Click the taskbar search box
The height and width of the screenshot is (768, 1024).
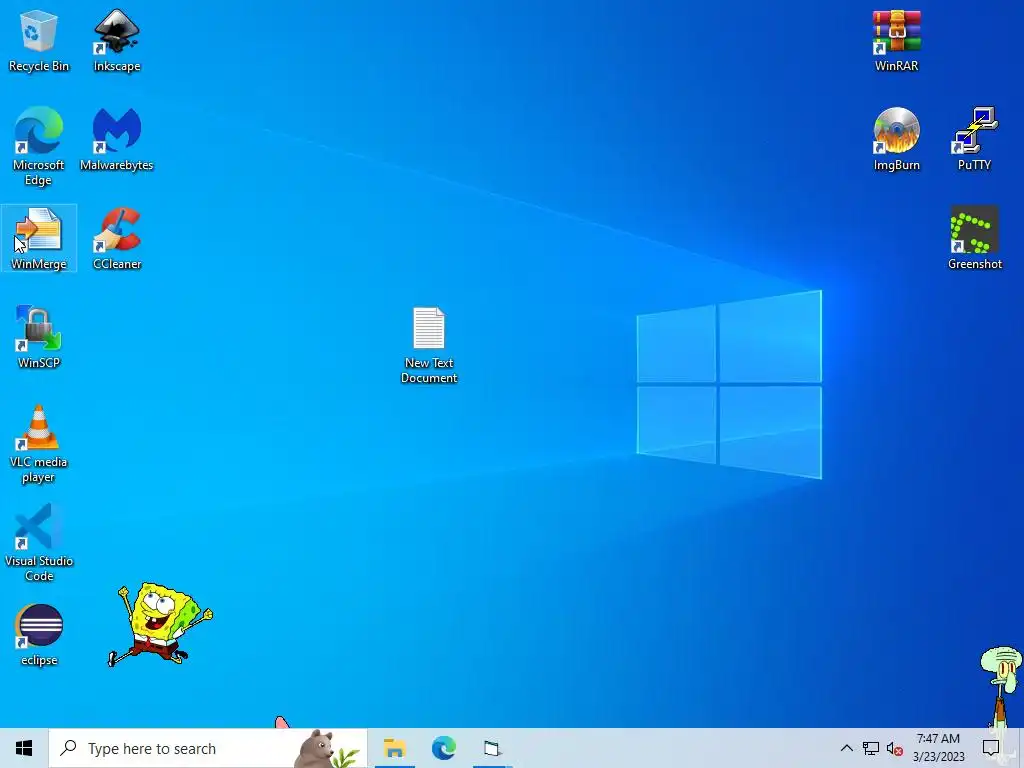[208, 748]
